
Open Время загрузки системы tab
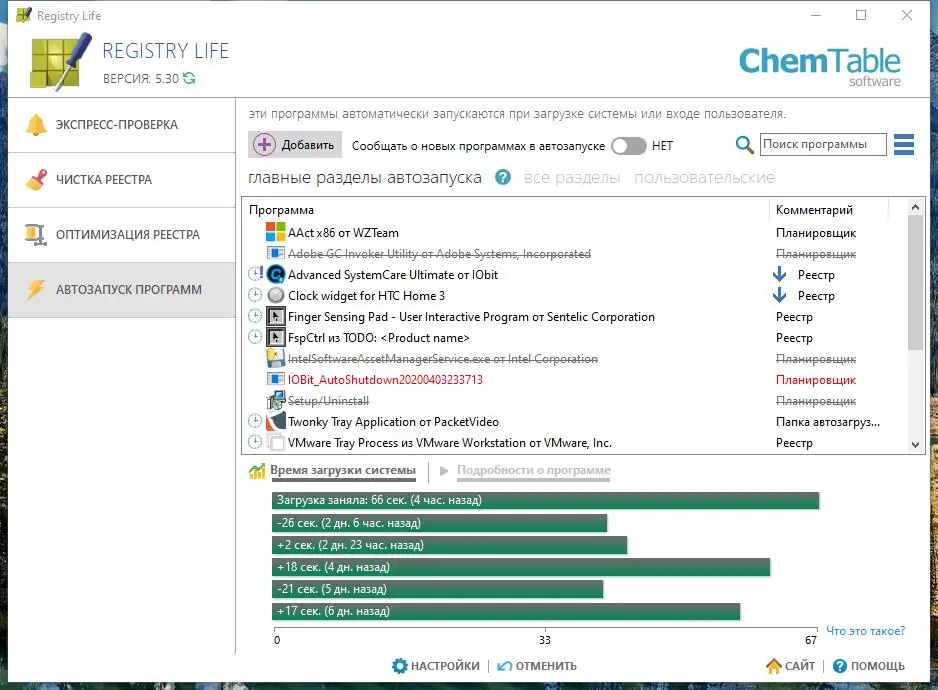coord(343,470)
